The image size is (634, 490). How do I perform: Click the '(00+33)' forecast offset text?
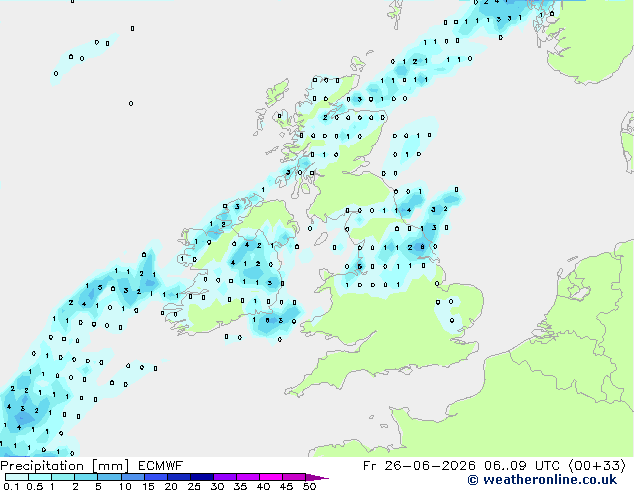(x=597, y=466)
